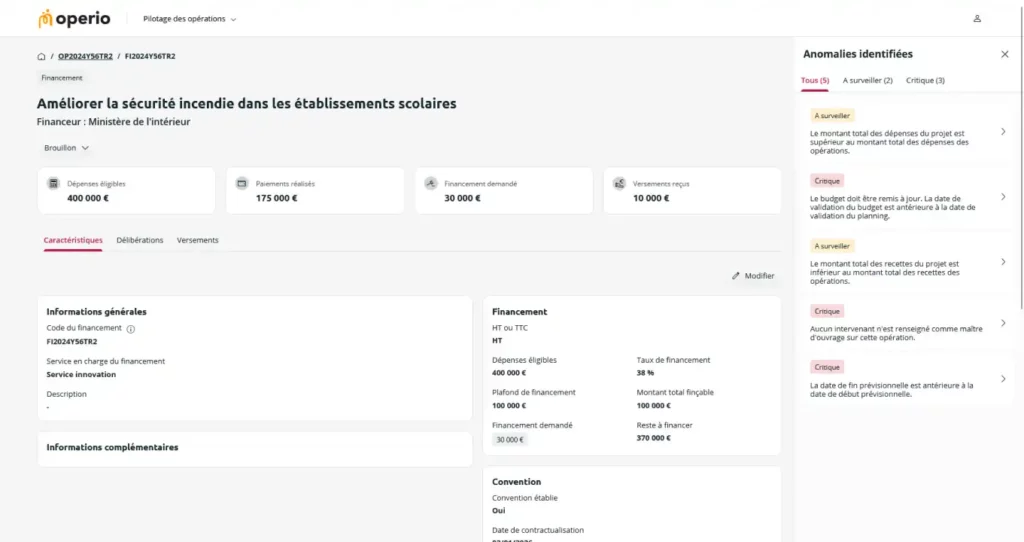This screenshot has width=1024, height=542.
Task: Open Pilotage des opérations dropdown menu
Action: 189,19
